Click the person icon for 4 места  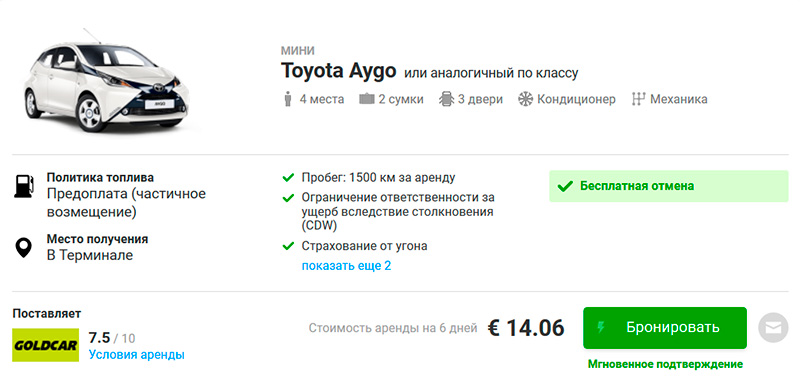click(288, 99)
